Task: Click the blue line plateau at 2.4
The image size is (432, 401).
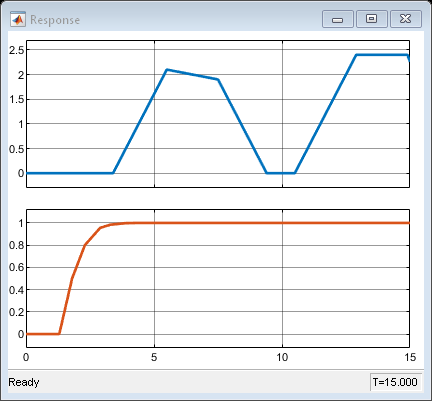Action: pos(382,55)
